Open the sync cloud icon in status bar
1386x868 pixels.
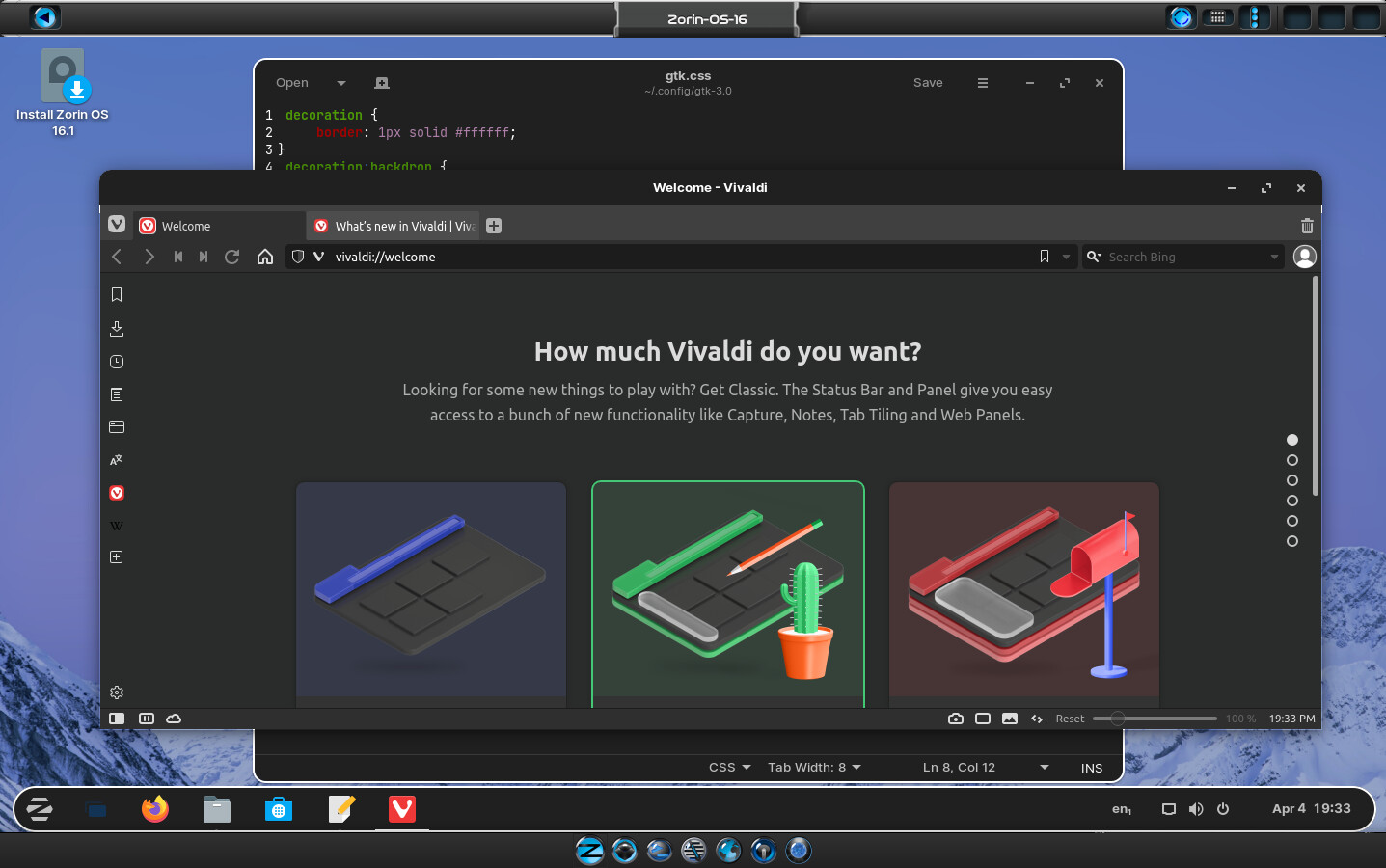[174, 719]
